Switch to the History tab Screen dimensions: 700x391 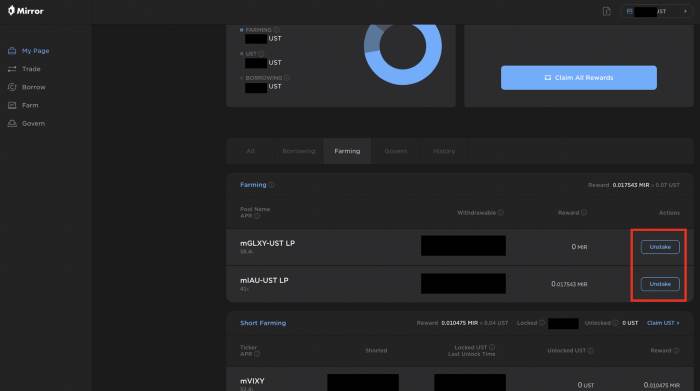point(444,151)
